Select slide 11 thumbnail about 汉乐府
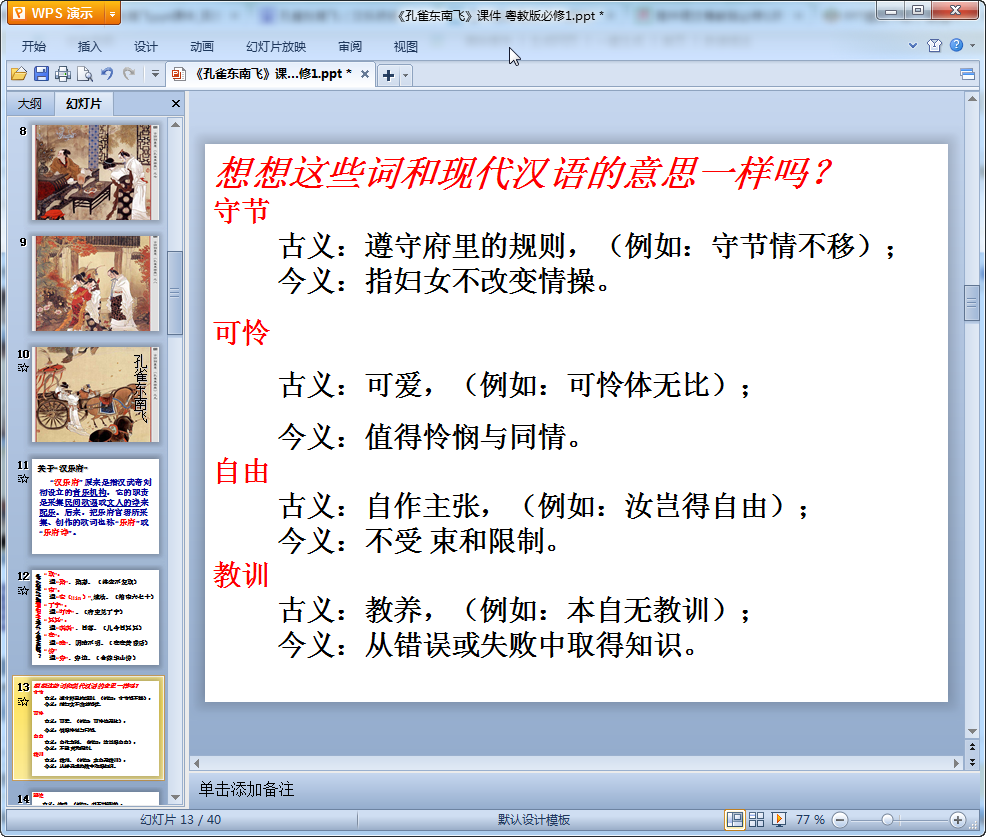The width and height of the screenshot is (986, 837). click(x=96, y=506)
